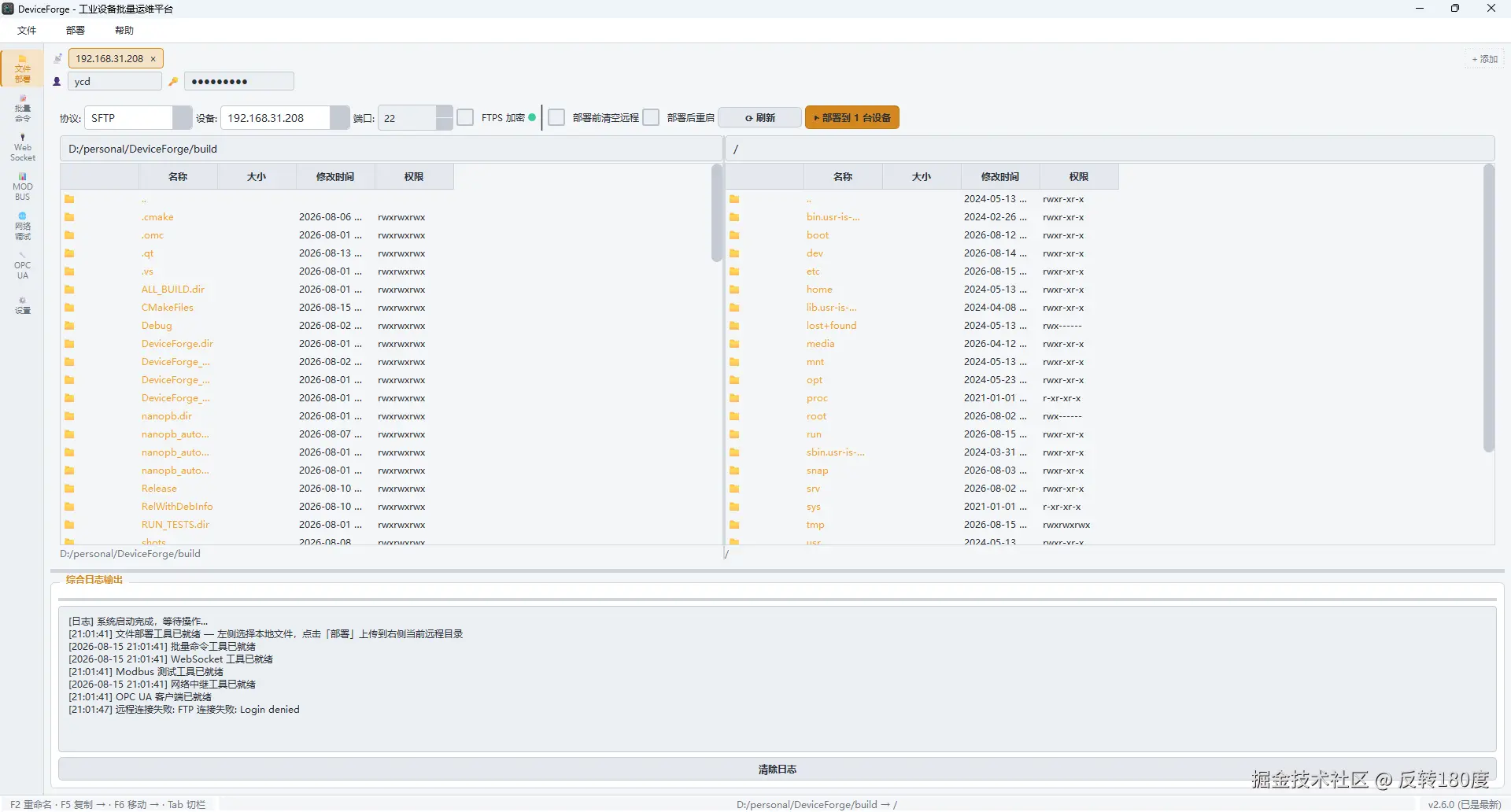Select the .omc folder name

(x=153, y=235)
